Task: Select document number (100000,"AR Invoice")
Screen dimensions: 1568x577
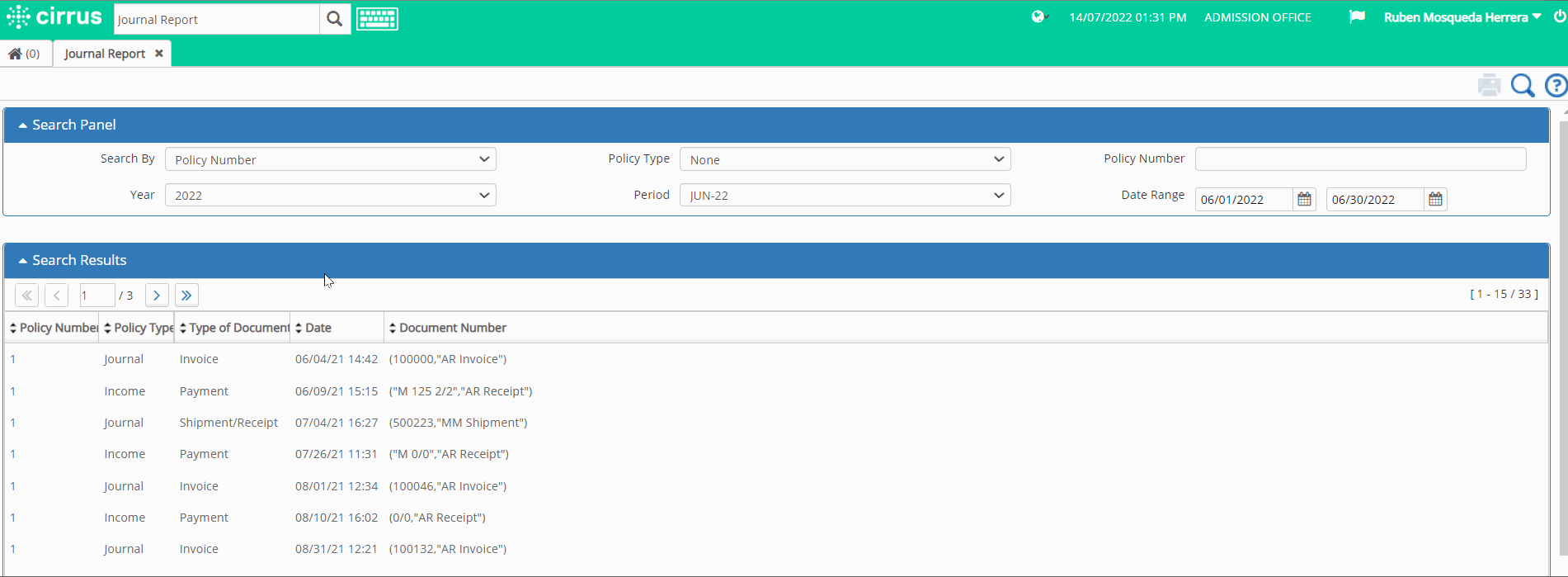Action: pos(448,359)
